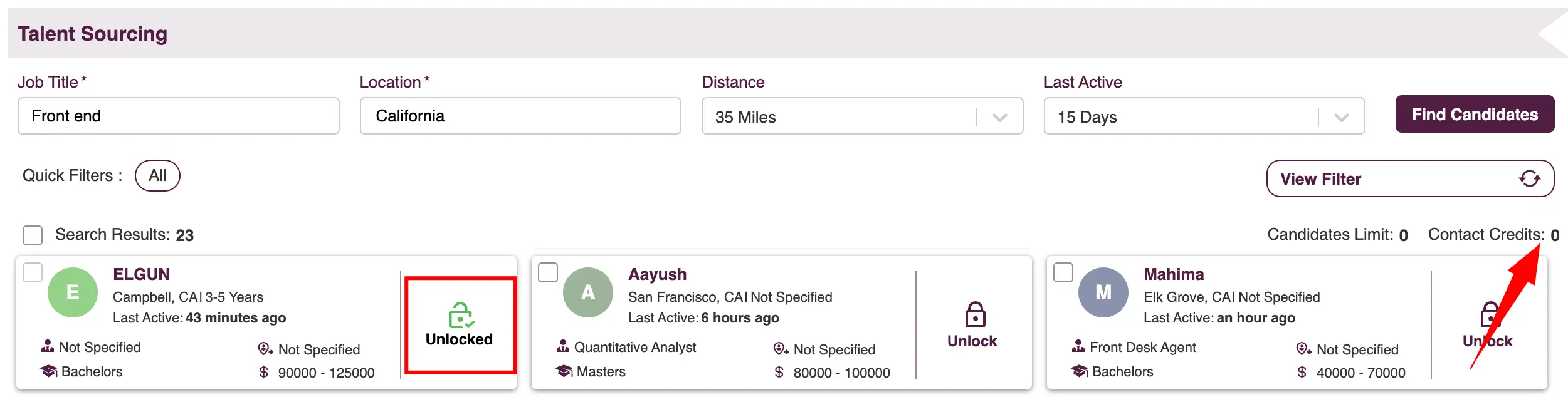Select Mahima's candidate checkbox

pyautogui.click(x=1063, y=273)
